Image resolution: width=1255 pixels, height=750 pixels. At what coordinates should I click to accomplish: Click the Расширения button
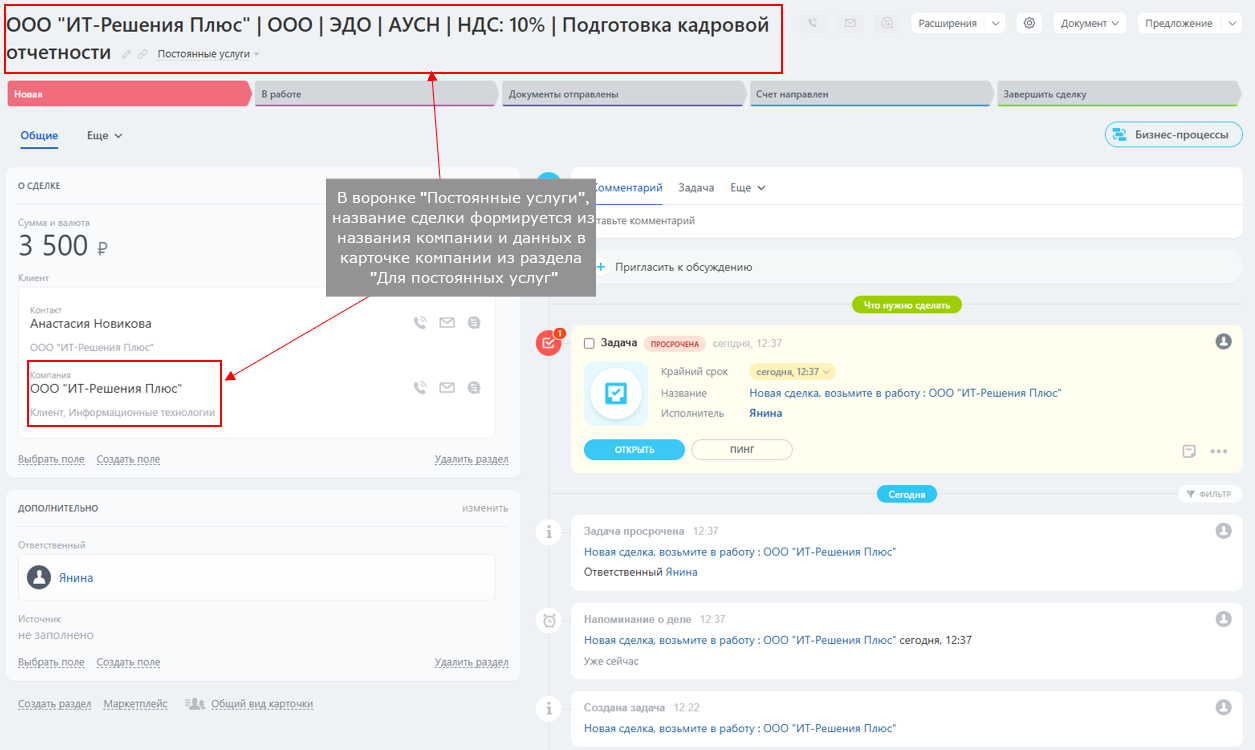point(947,23)
